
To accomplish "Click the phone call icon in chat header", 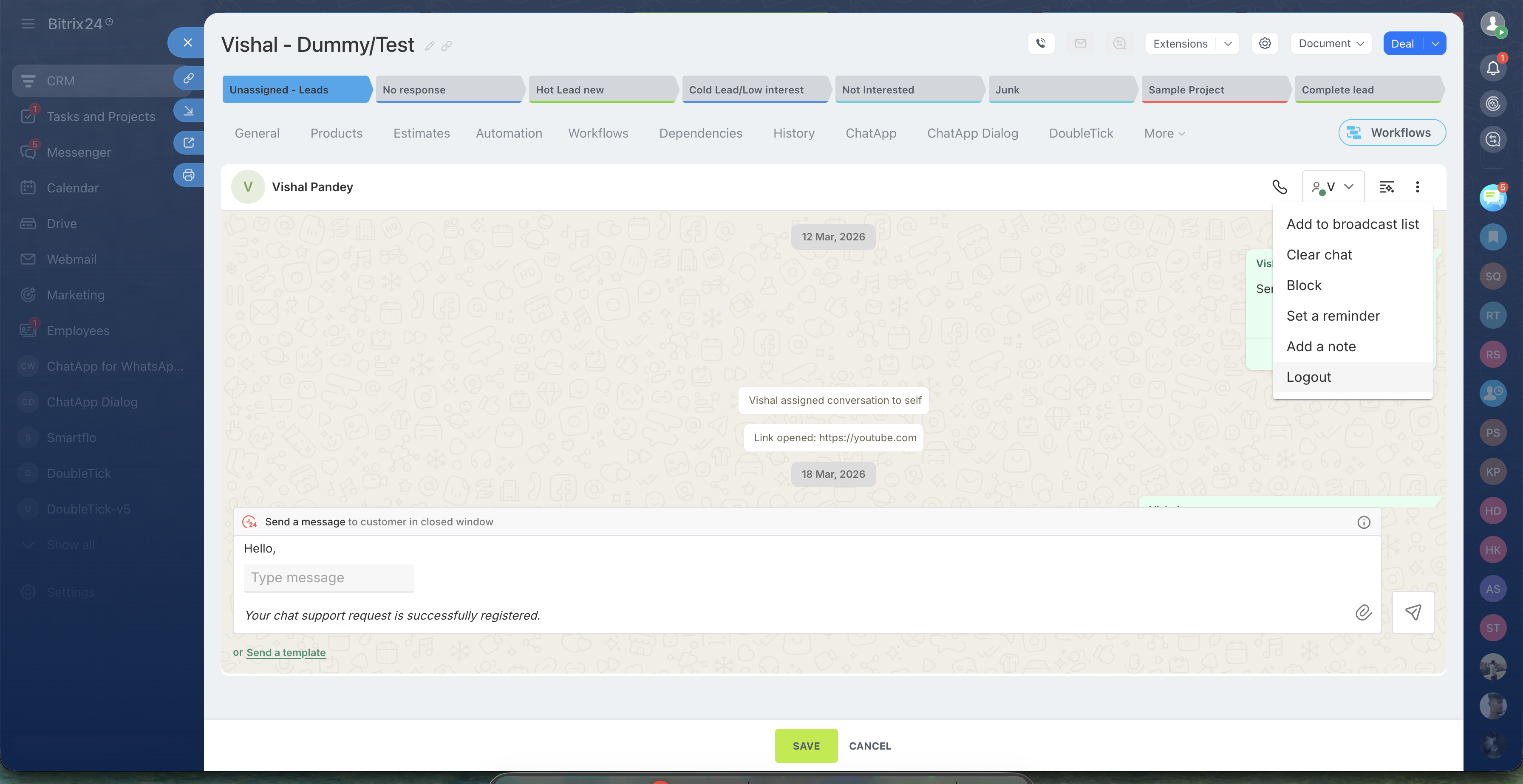I will (1280, 187).
